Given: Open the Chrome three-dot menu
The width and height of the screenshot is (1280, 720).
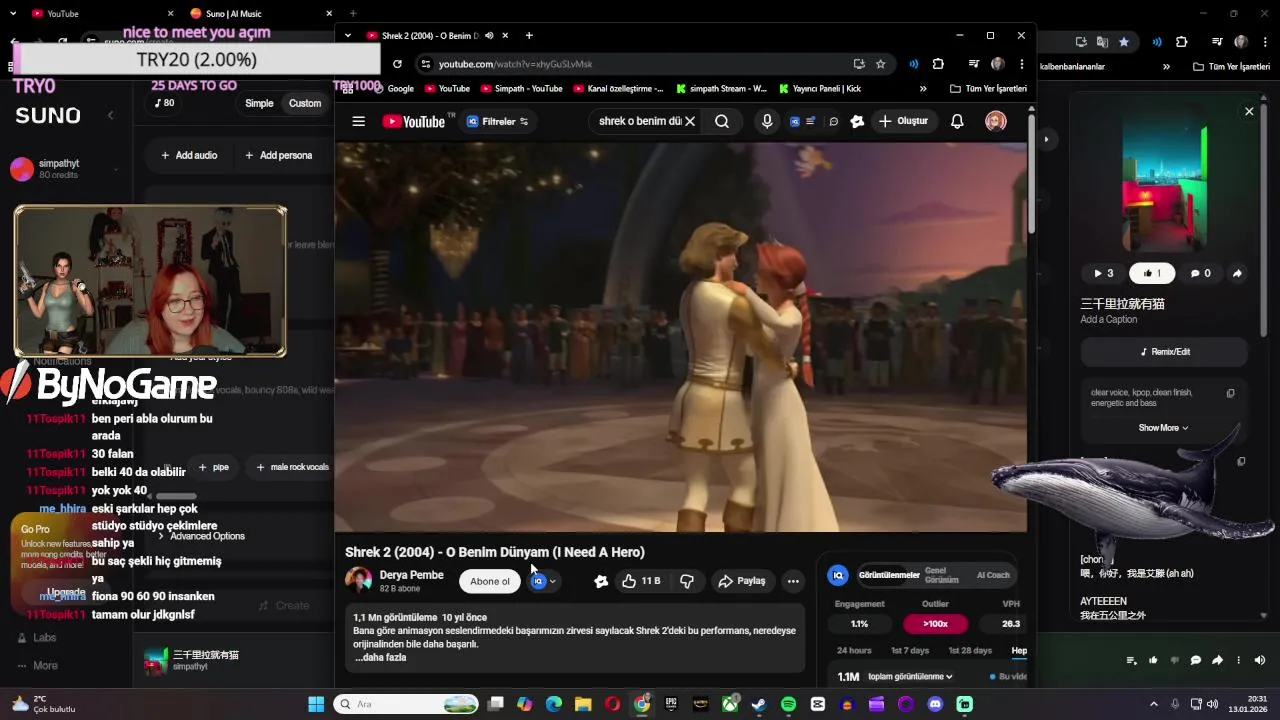Looking at the screenshot, I should 1022,64.
